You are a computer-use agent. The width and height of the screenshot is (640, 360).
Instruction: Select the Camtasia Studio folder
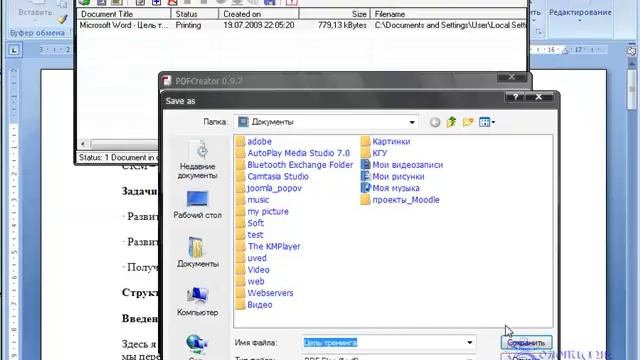272,177
